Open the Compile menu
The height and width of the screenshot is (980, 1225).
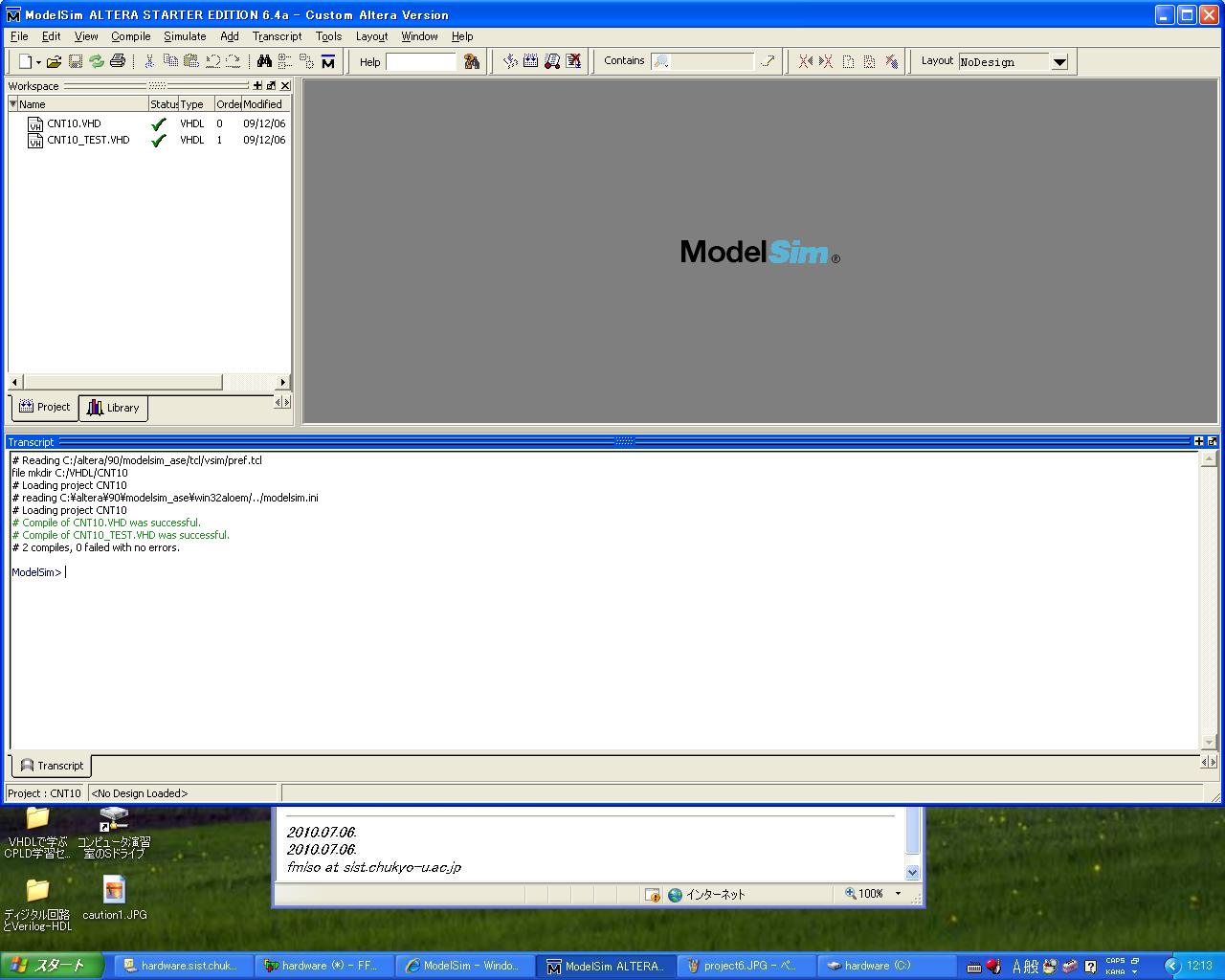[x=131, y=36]
